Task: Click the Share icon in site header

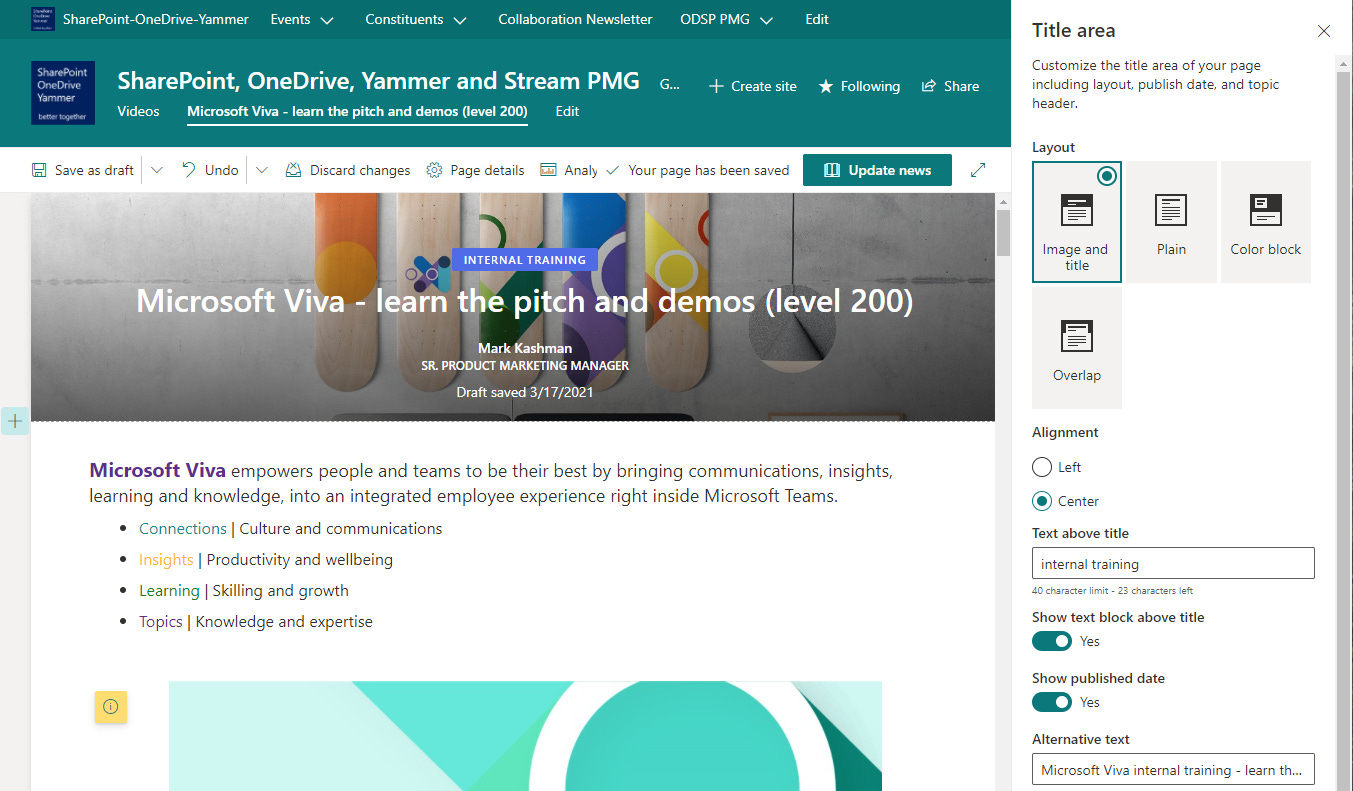Action: point(929,86)
